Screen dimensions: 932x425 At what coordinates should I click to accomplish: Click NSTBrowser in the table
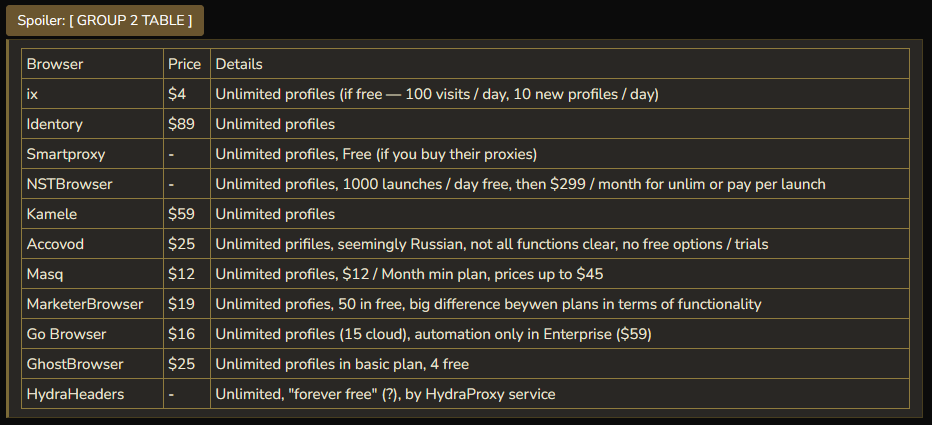[x=70, y=184]
